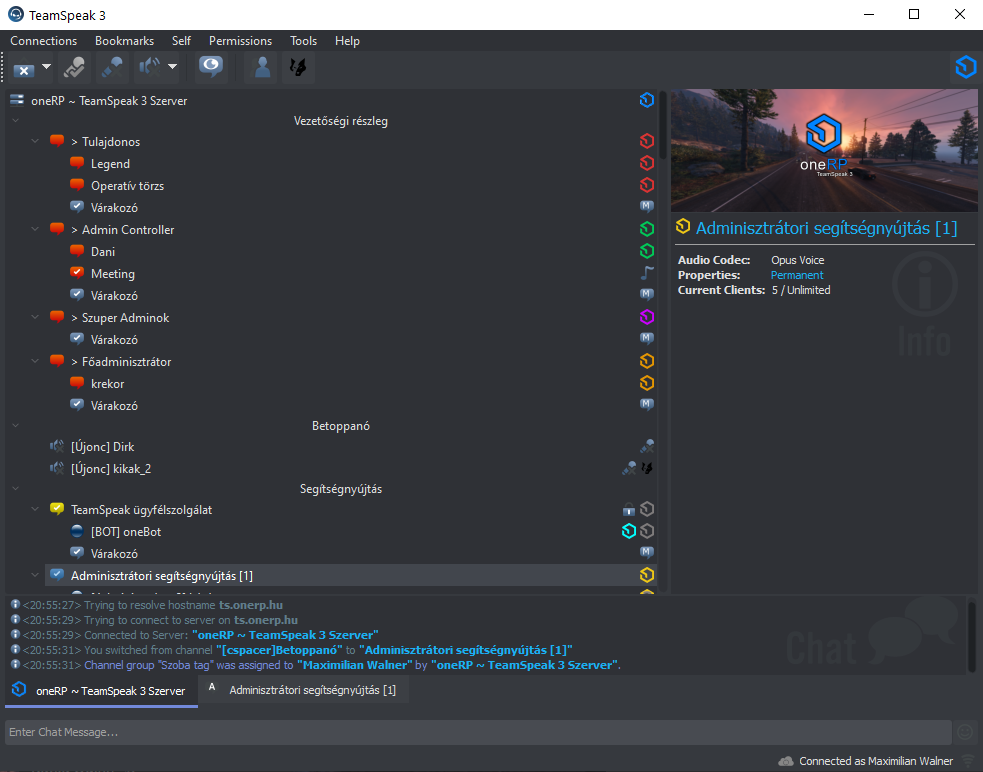Click the green icon on the Dani row
The height and width of the screenshot is (772, 983).
click(647, 251)
